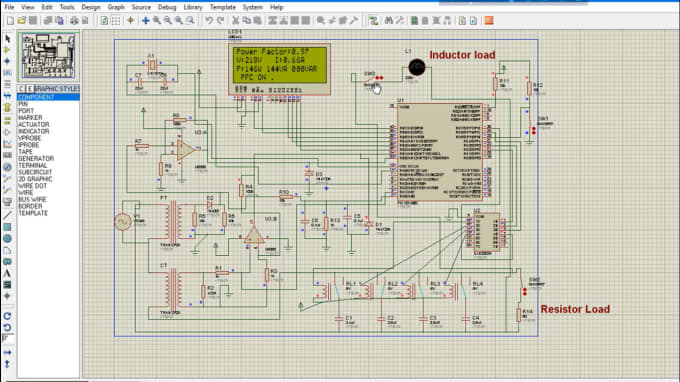Click the Y-Mirror vertical flip icon
Viewport: 680px width, 382px height.
[x=7, y=364]
